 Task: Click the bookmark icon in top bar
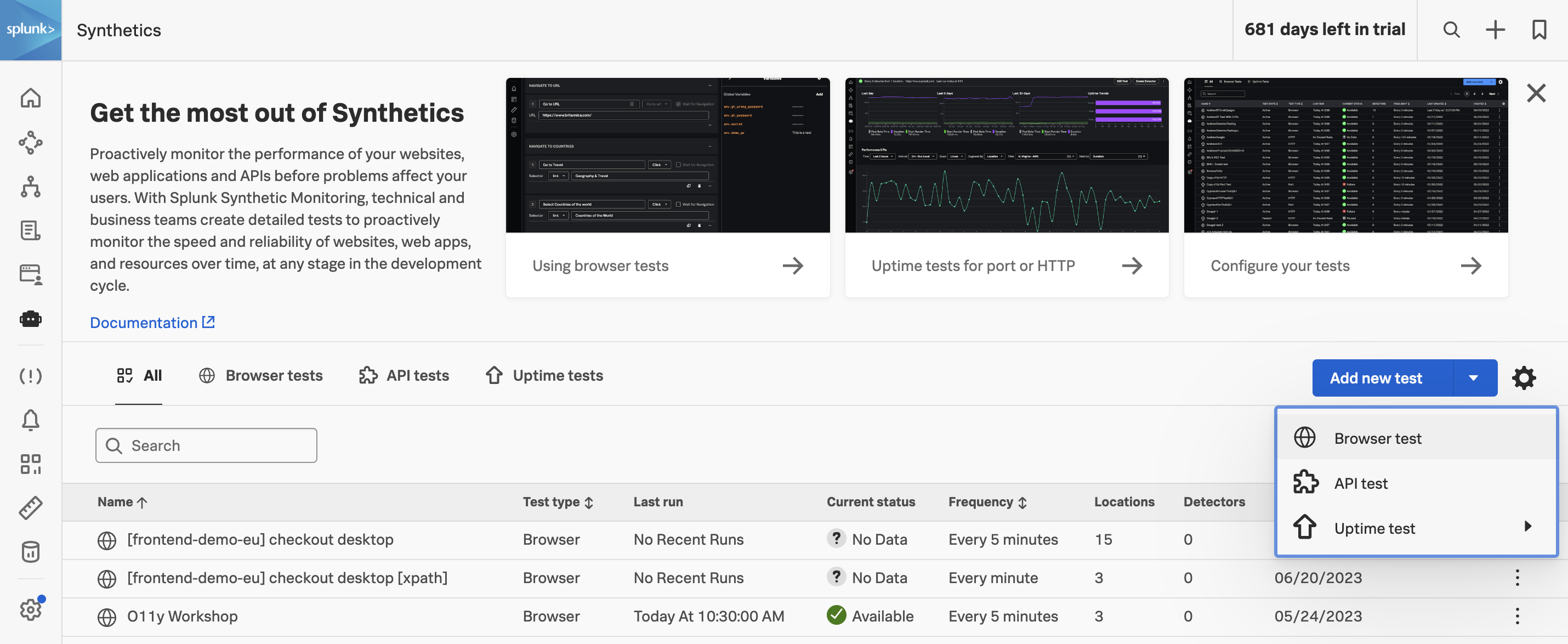click(1539, 30)
